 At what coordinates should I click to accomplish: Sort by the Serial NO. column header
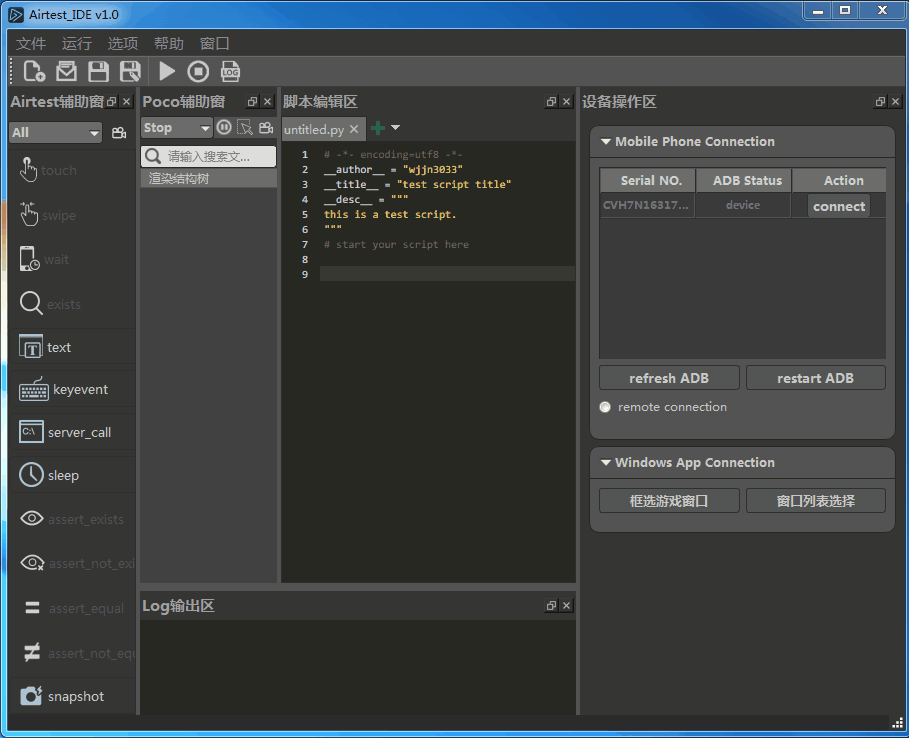[x=648, y=180]
